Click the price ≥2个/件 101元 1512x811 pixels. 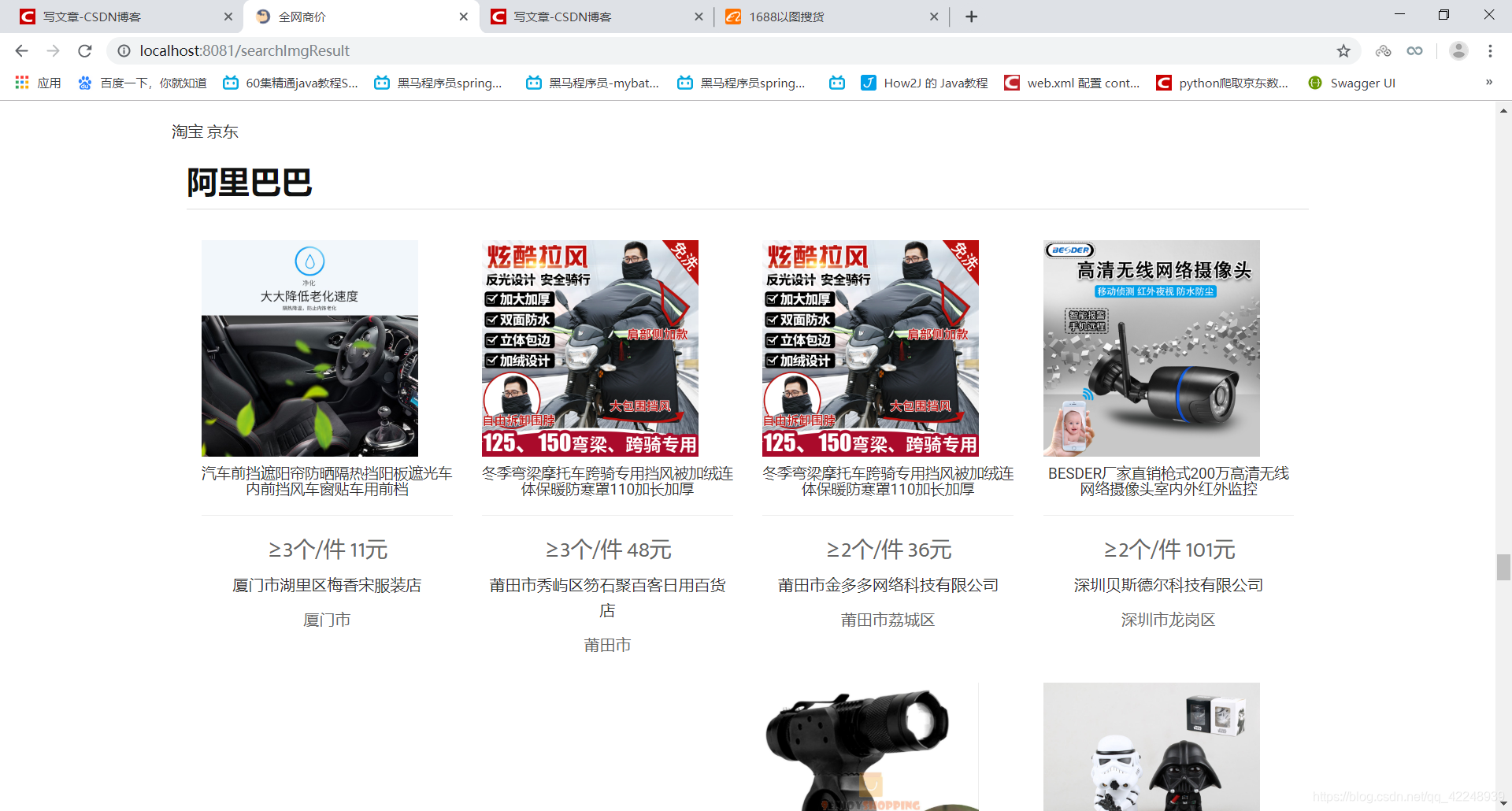(x=1169, y=550)
